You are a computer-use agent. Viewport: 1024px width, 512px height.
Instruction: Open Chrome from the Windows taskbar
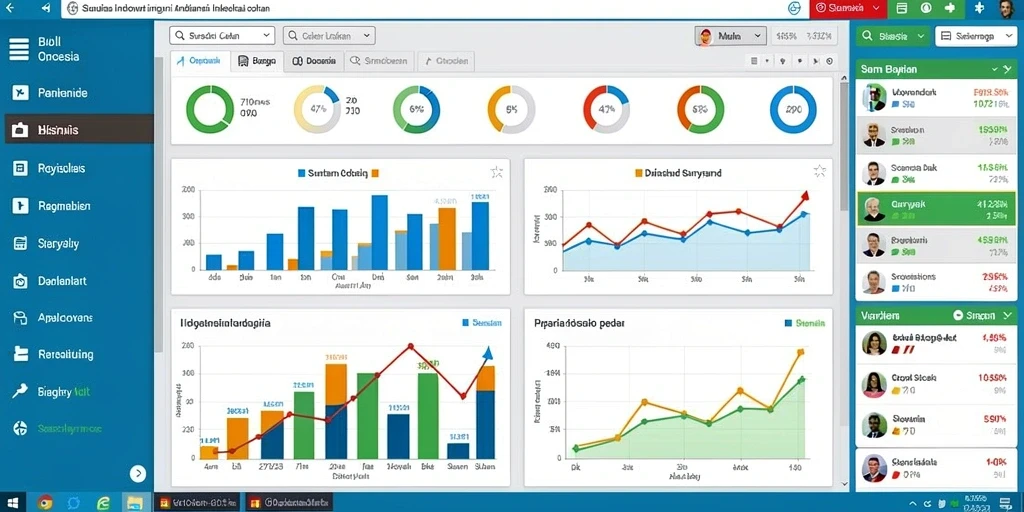[x=44, y=502]
